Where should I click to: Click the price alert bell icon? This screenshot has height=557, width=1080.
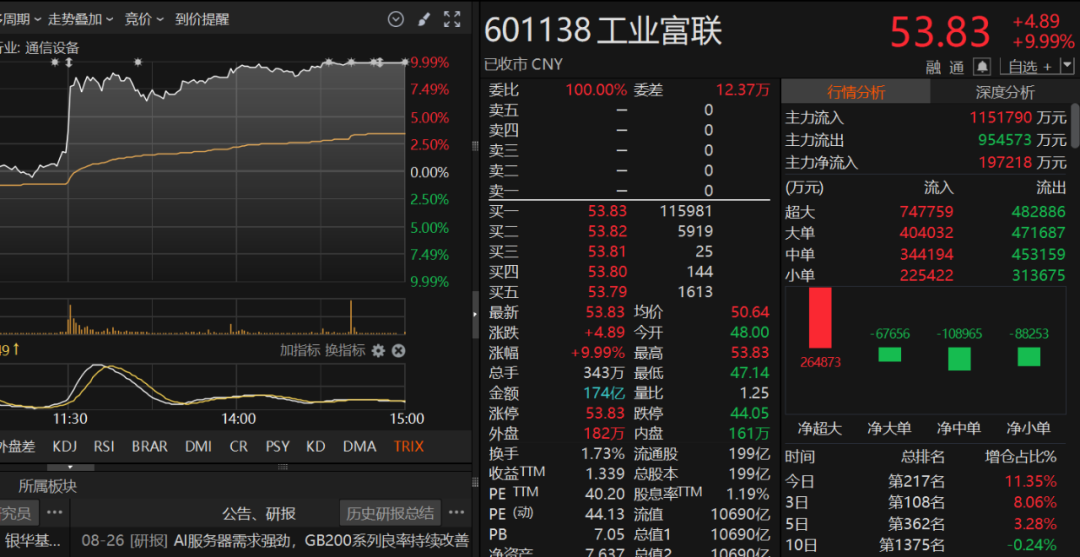point(982,66)
